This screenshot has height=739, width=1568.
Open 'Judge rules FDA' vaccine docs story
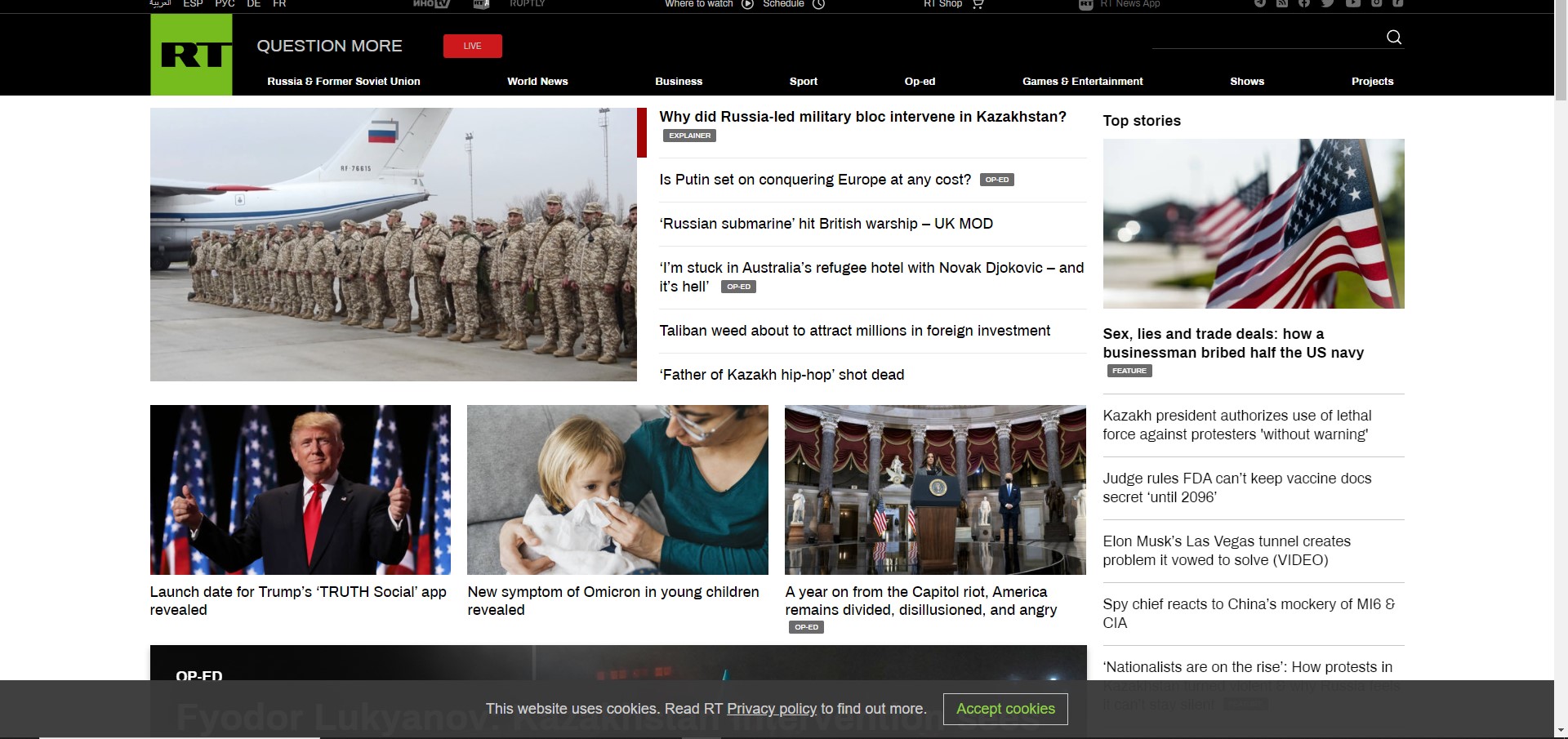(x=1237, y=487)
